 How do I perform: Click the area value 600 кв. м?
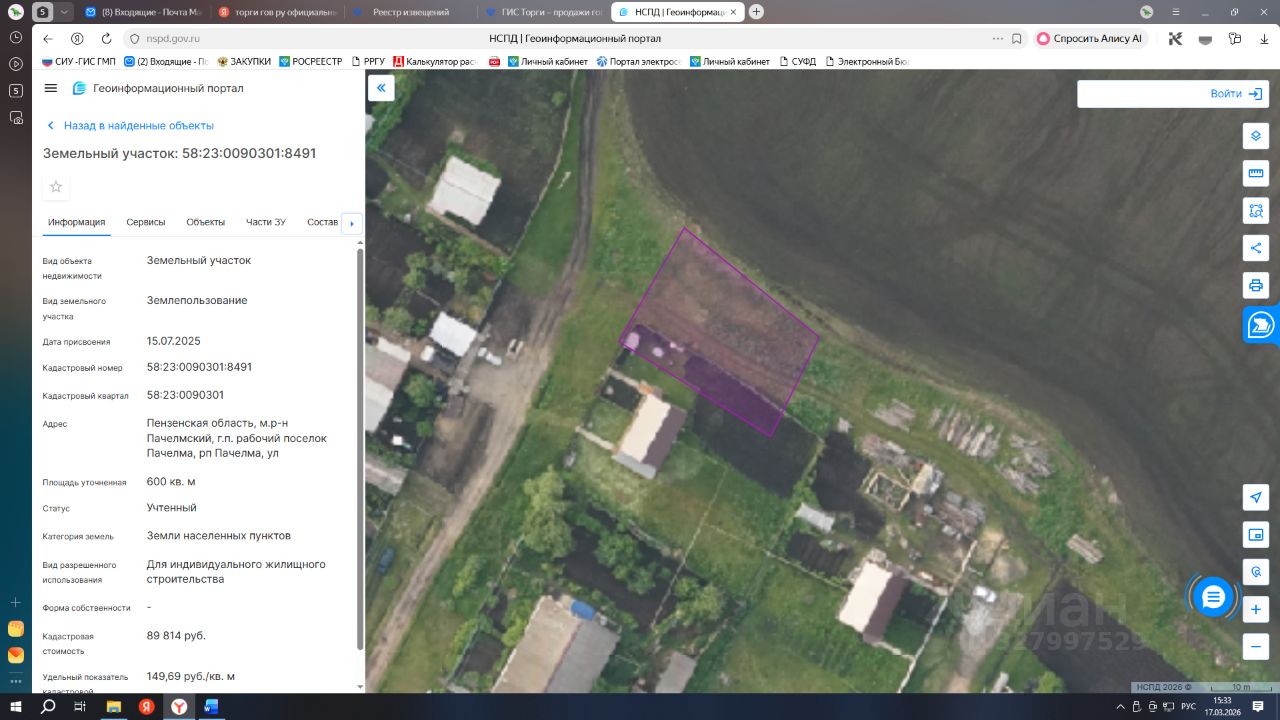coord(171,481)
